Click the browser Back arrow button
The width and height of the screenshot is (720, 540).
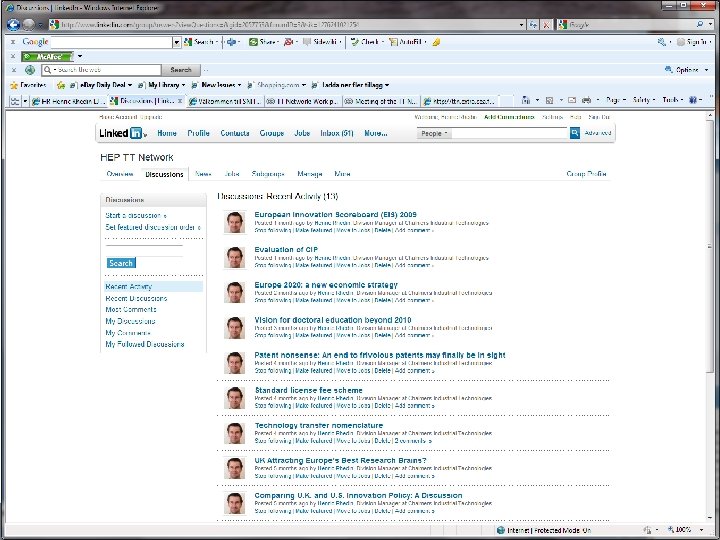pyautogui.click(x=13, y=24)
